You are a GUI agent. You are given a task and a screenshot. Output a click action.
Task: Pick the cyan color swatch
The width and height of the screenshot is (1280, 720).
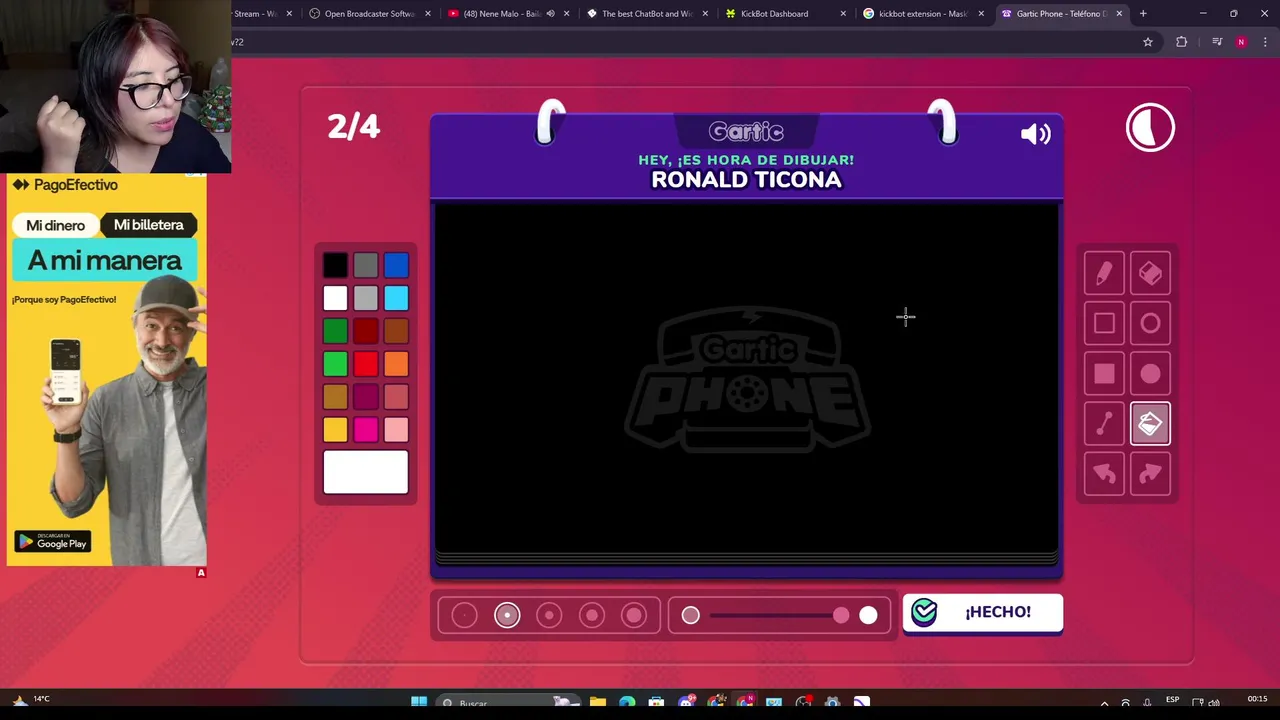click(x=396, y=298)
